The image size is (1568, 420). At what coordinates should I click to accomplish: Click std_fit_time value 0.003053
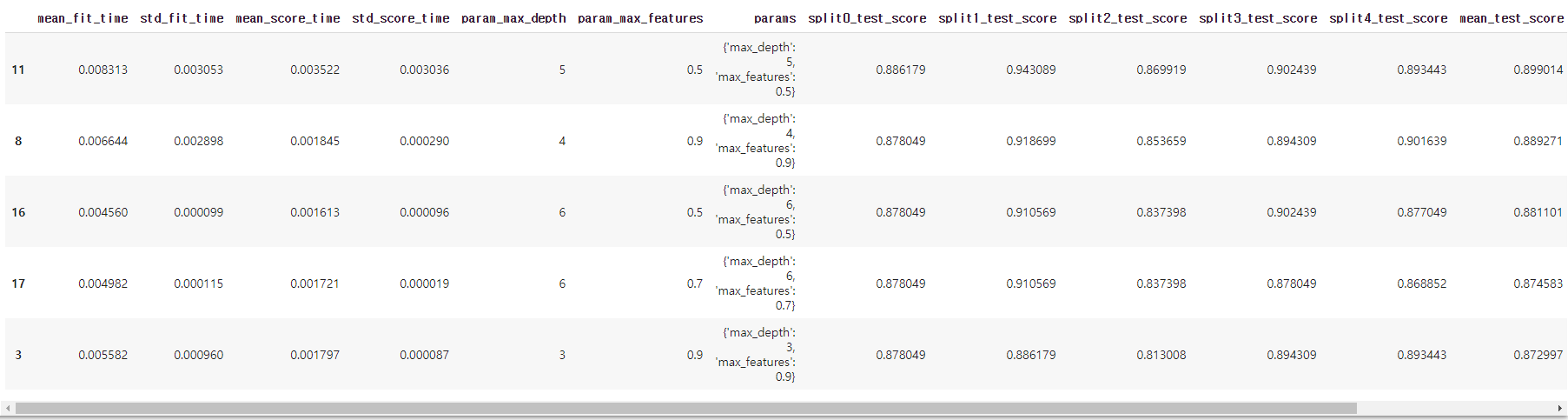(198, 70)
